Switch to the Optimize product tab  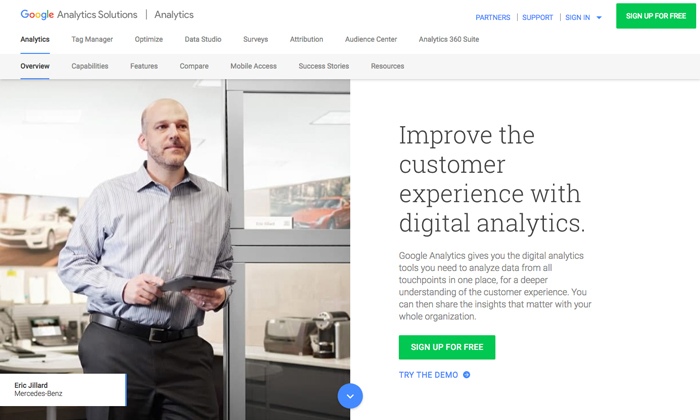coord(149,39)
